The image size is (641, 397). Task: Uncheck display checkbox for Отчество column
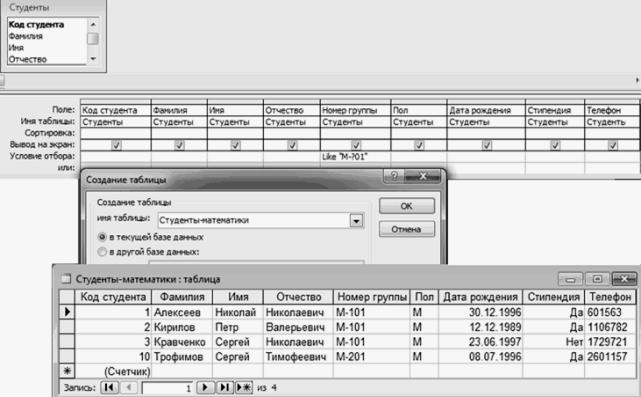(292, 145)
